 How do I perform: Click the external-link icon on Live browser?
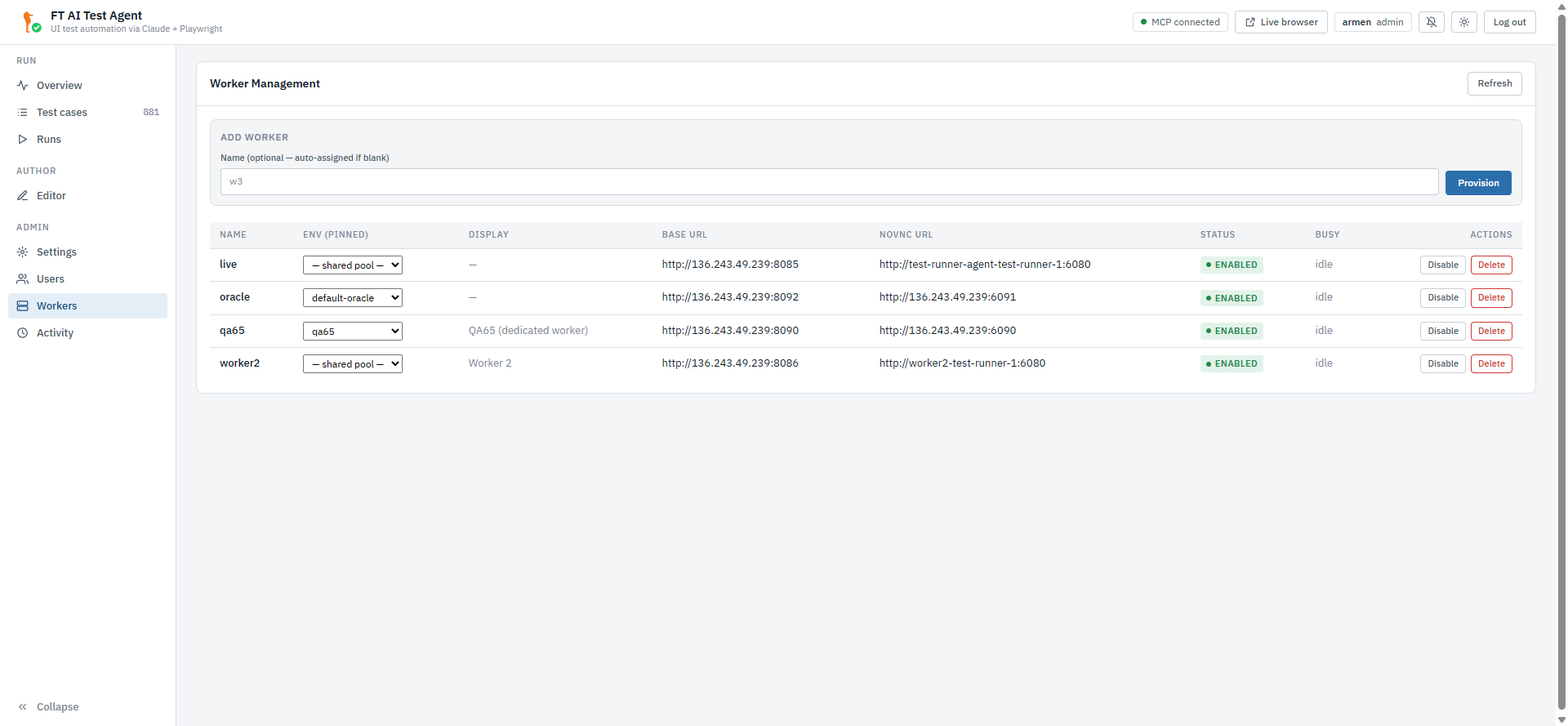pyautogui.click(x=1250, y=22)
